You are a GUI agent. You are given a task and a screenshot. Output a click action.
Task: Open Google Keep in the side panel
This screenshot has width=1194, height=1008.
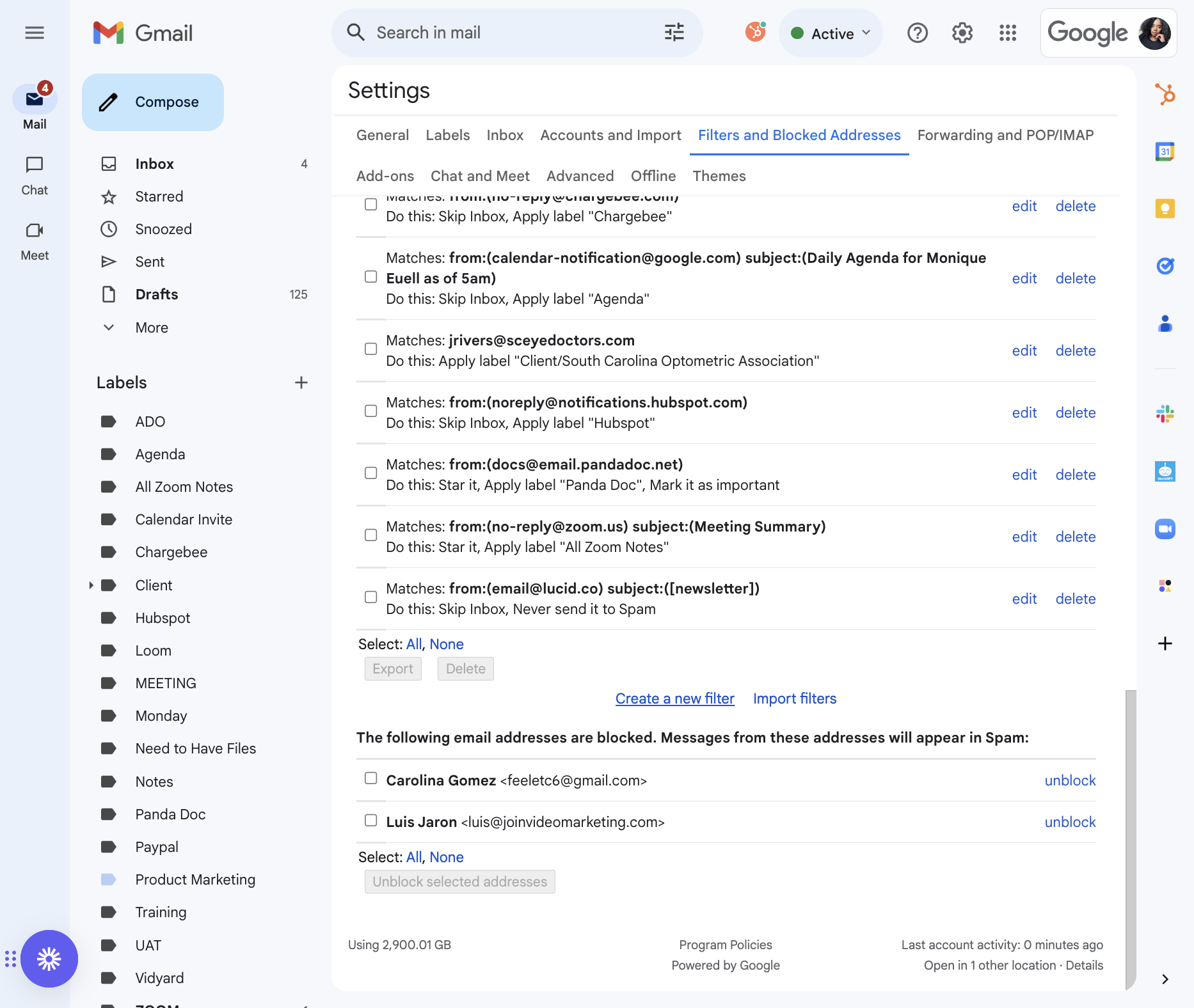coord(1165,209)
